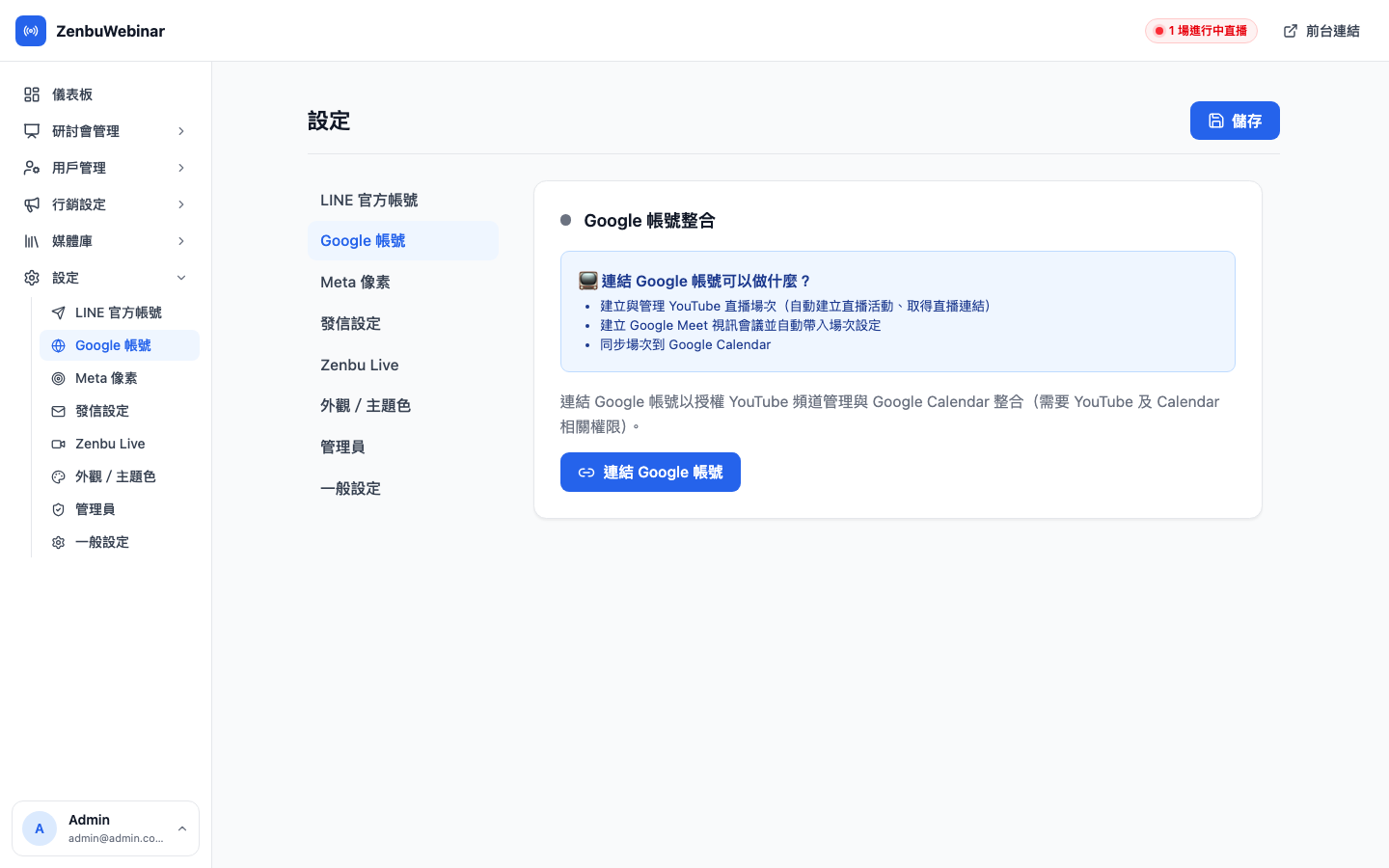Viewport: 1389px width, 868px height.
Task: Click the 設定 page heading
Action: point(329,121)
